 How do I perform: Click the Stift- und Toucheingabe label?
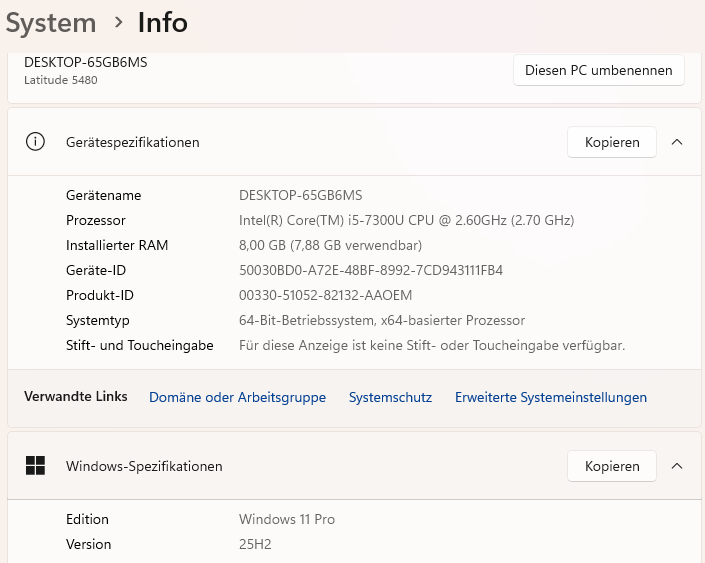[x=139, y=345]
